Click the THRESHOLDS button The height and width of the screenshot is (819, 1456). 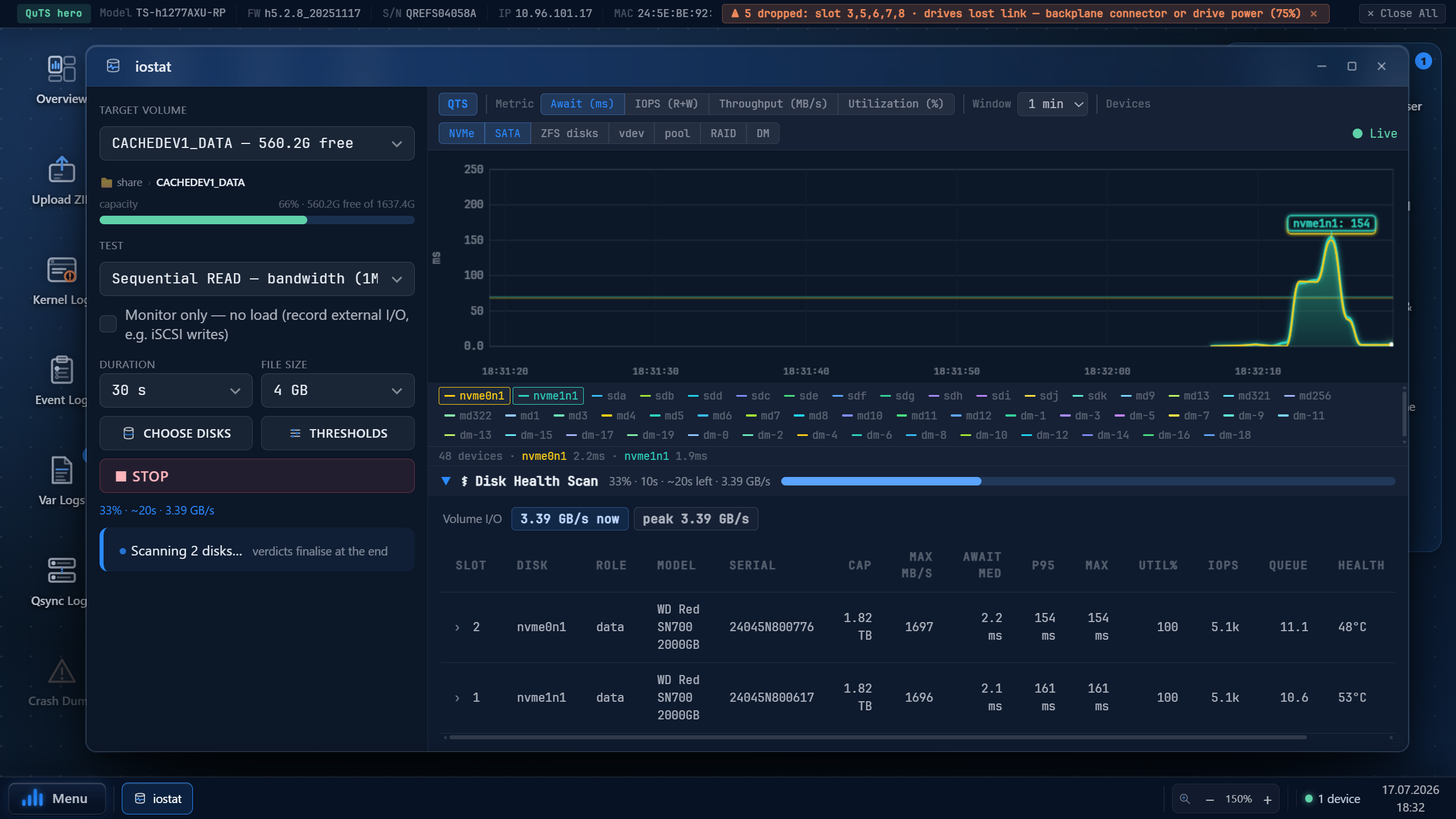click(337, 433)
